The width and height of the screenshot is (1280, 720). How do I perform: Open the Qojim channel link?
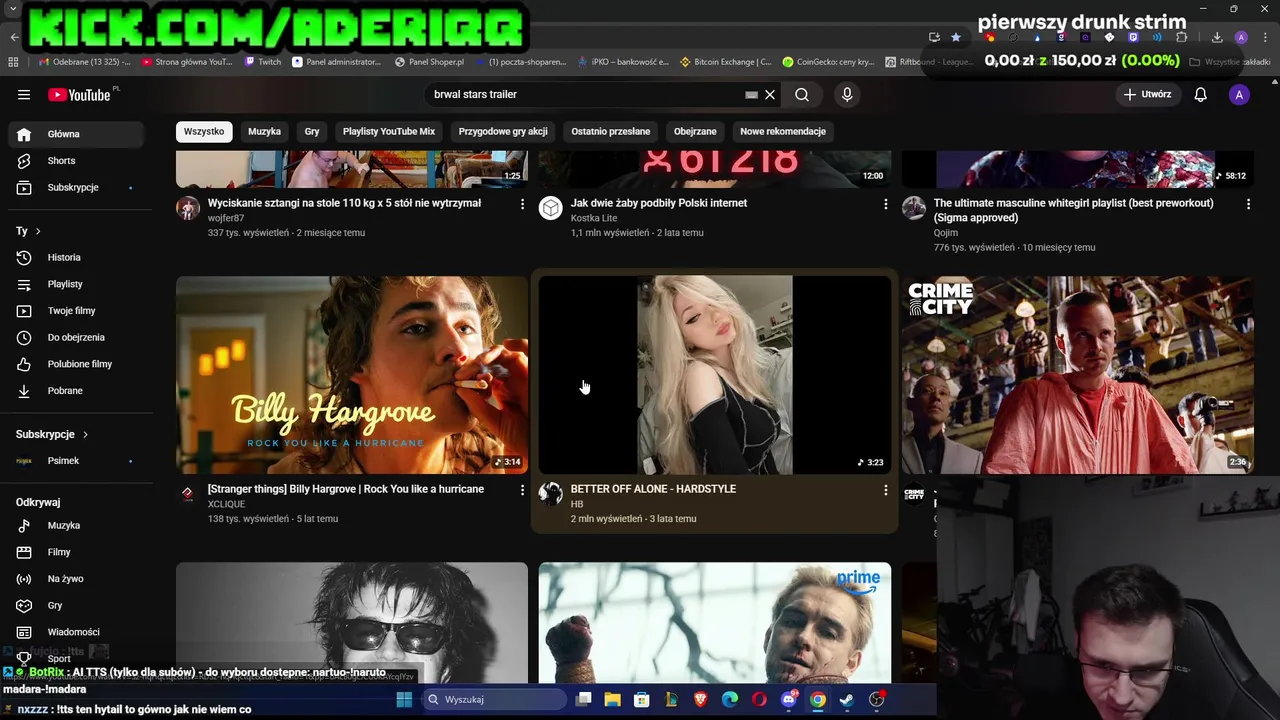(x=946, y=233)
